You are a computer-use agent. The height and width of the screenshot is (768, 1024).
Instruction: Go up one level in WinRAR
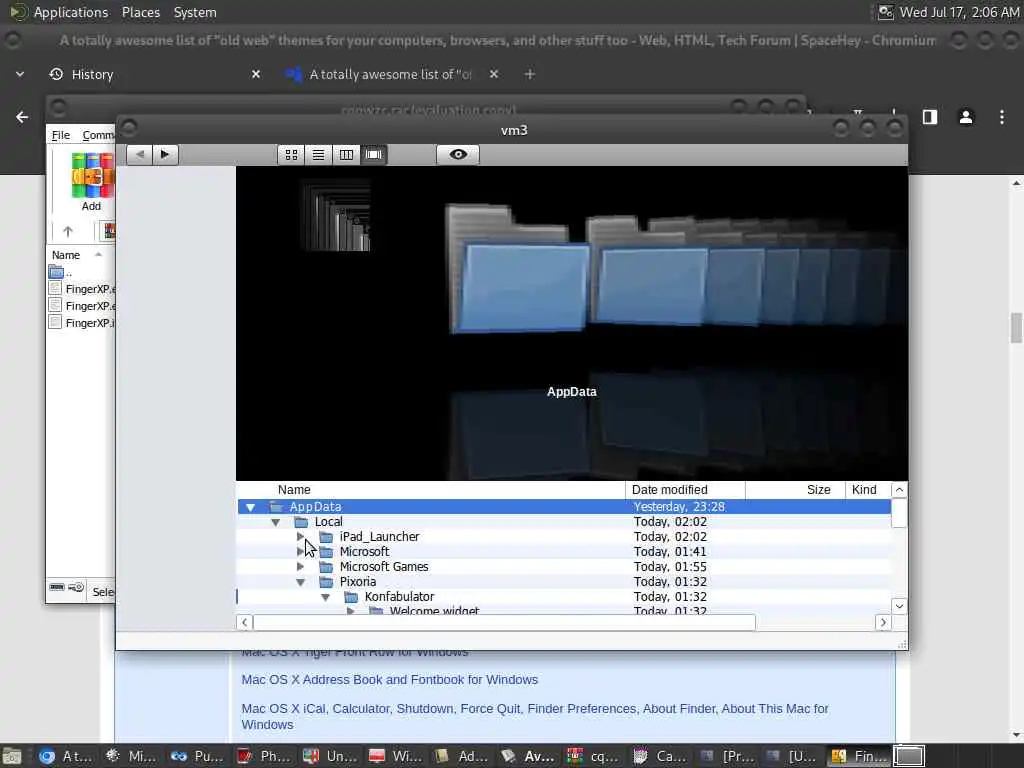pyautogui.click(x=68, y=231)
